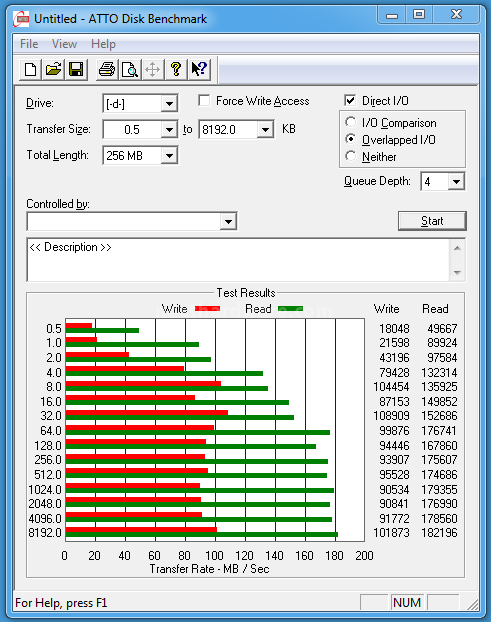This screenshot has height=622, width=491.
Task: Click the red write bar for 32.0
Action: 147,413
